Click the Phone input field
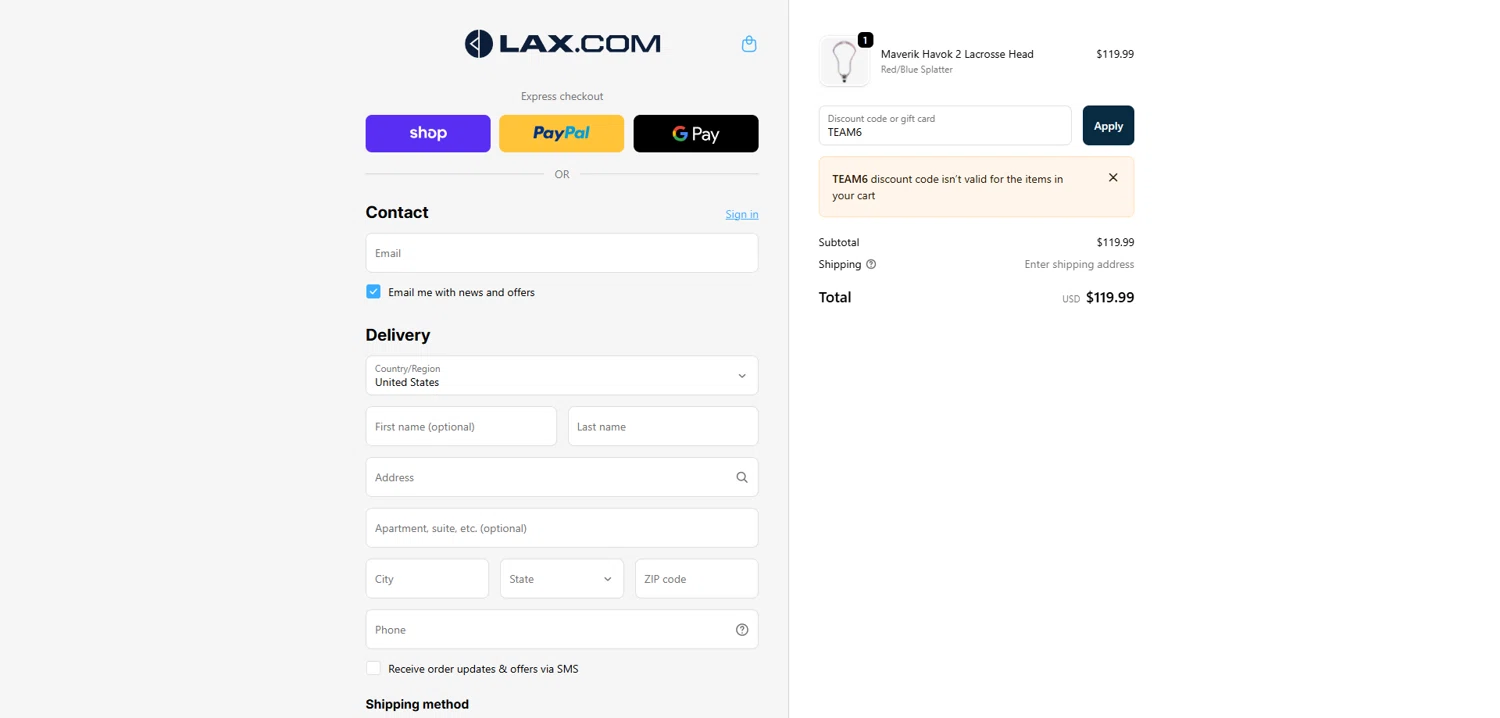 [x=562, y=630]
